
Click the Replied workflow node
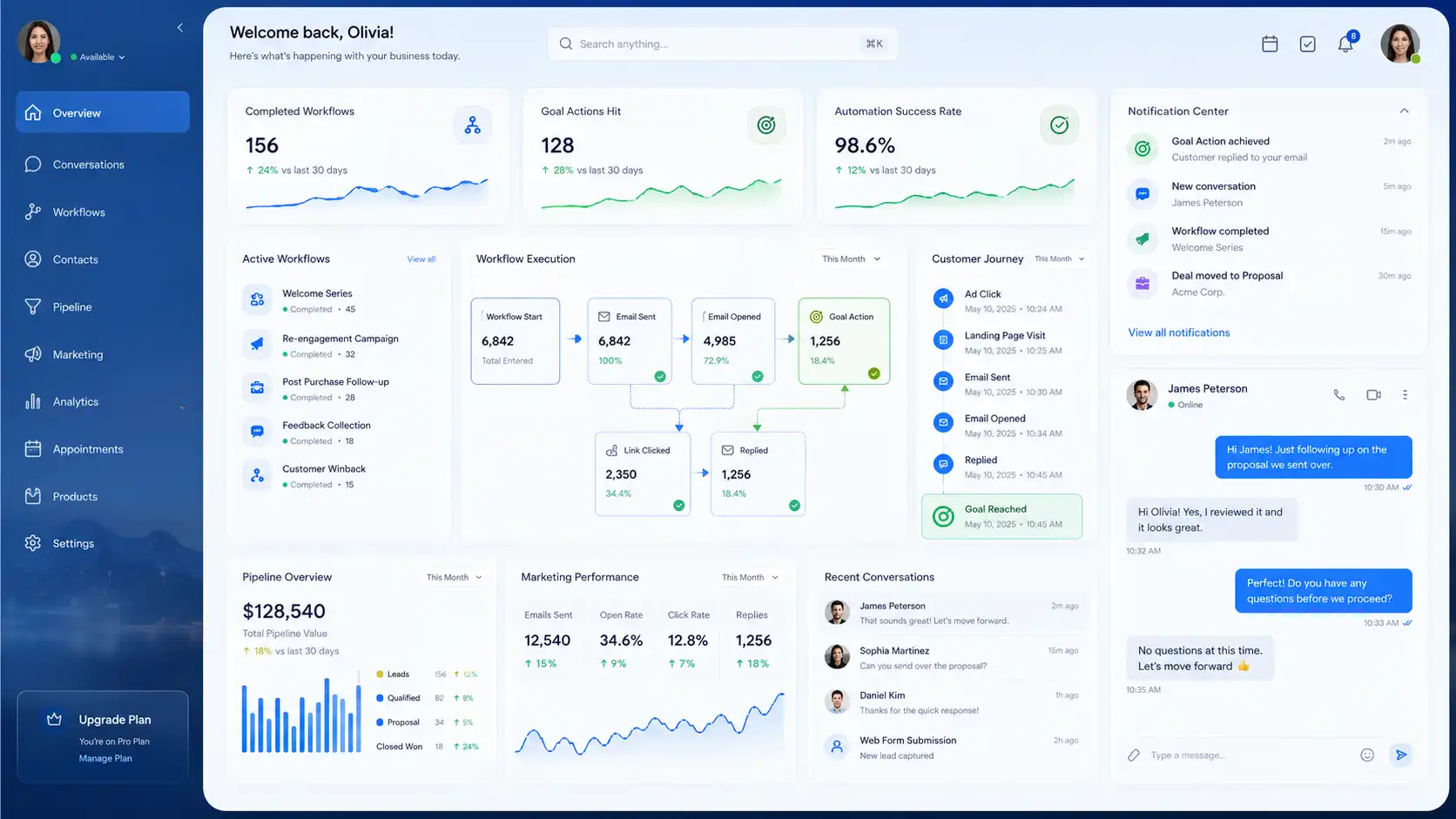758,474
